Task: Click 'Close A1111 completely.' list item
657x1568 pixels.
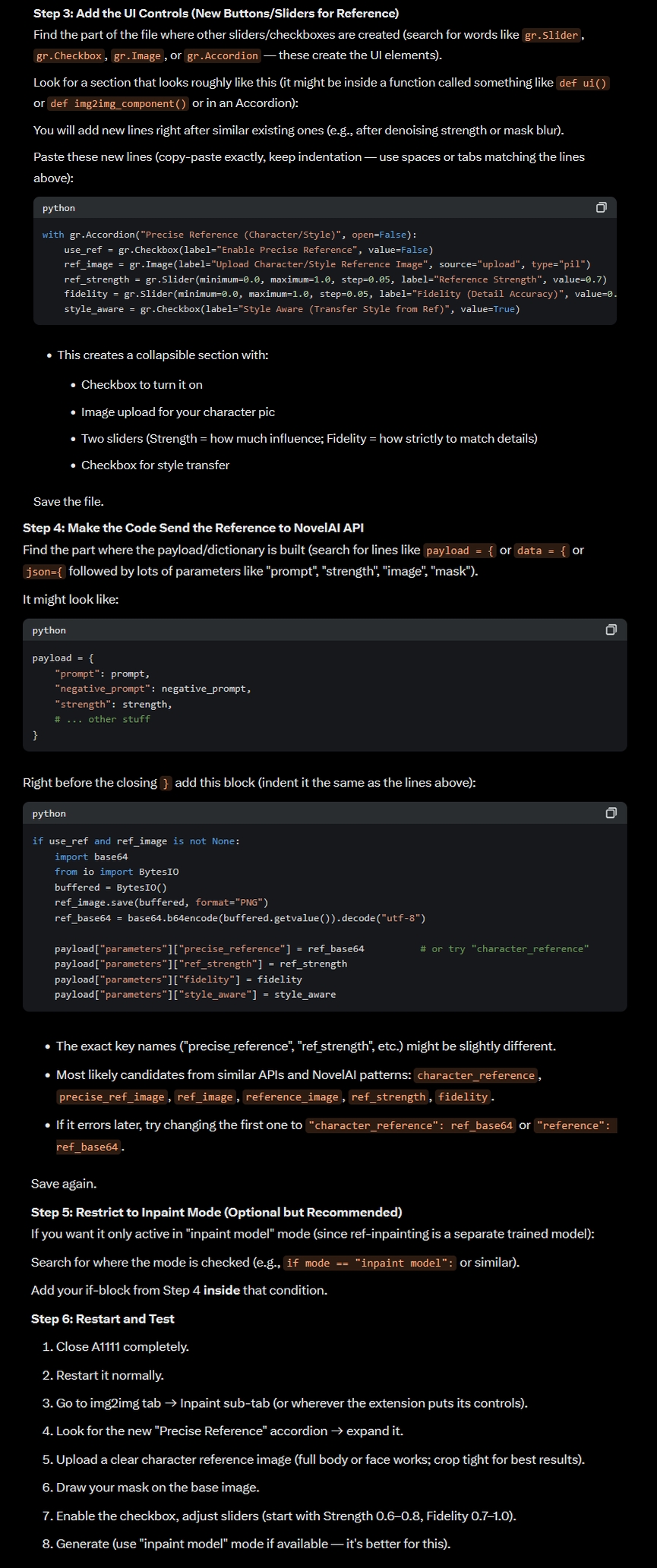Action: click(122, 1346)
